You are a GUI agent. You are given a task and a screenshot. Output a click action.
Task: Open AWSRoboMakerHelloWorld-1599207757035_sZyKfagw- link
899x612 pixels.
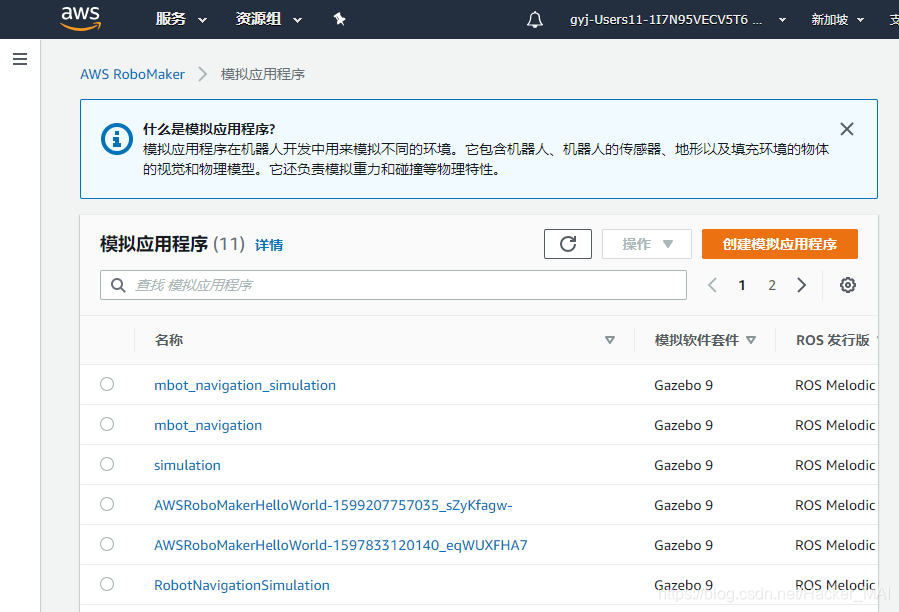pos(333,505)
